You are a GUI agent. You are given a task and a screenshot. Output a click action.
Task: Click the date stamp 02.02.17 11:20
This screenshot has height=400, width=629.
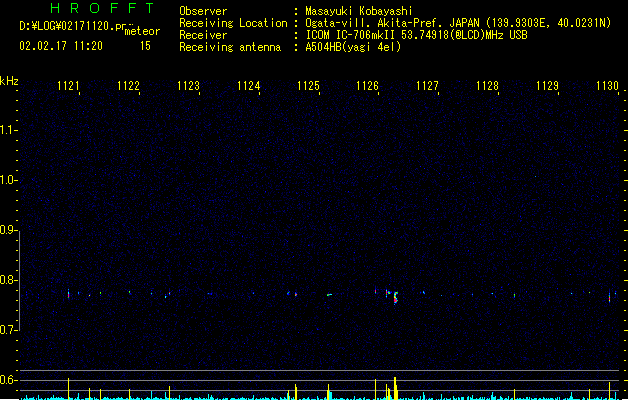click(x=61, y=46)
